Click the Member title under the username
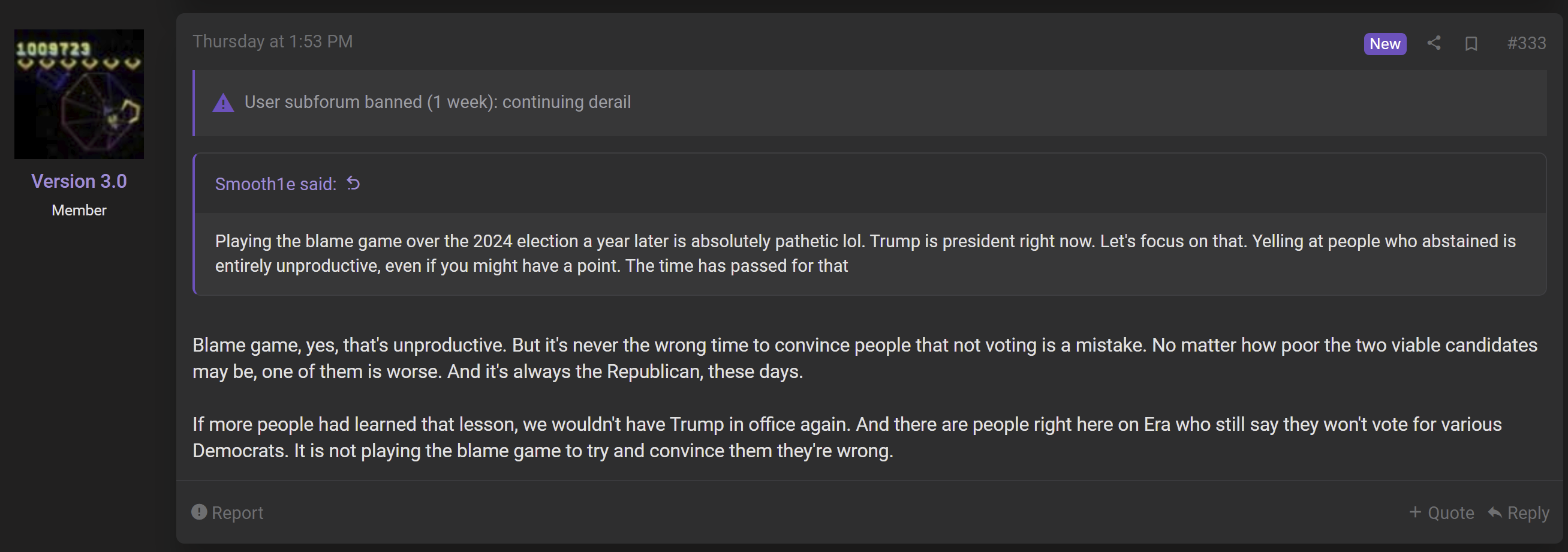The image size is (1568, 552). tap(79, 210)
